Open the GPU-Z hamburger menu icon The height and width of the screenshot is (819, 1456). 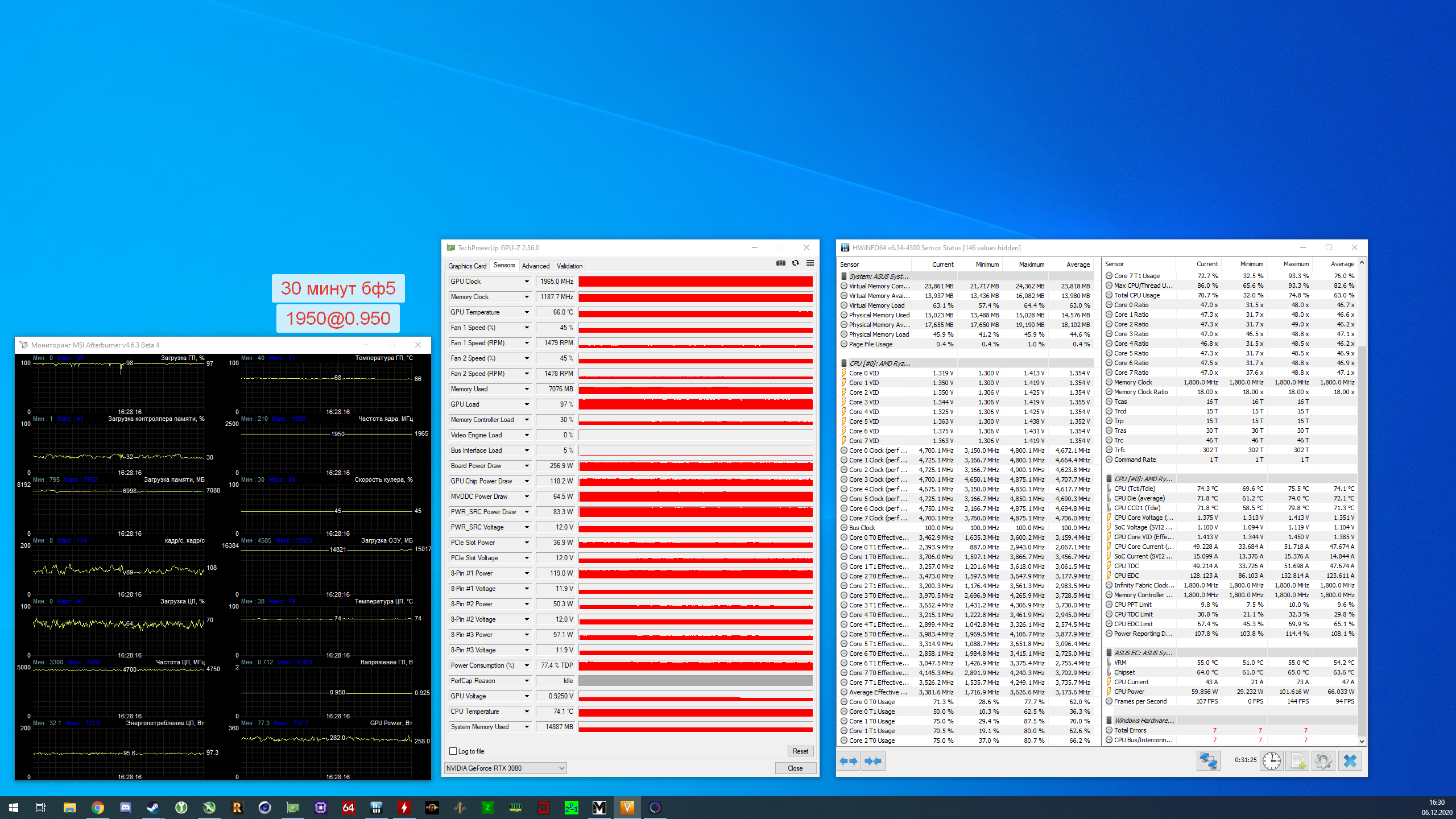tap(810, 263)
